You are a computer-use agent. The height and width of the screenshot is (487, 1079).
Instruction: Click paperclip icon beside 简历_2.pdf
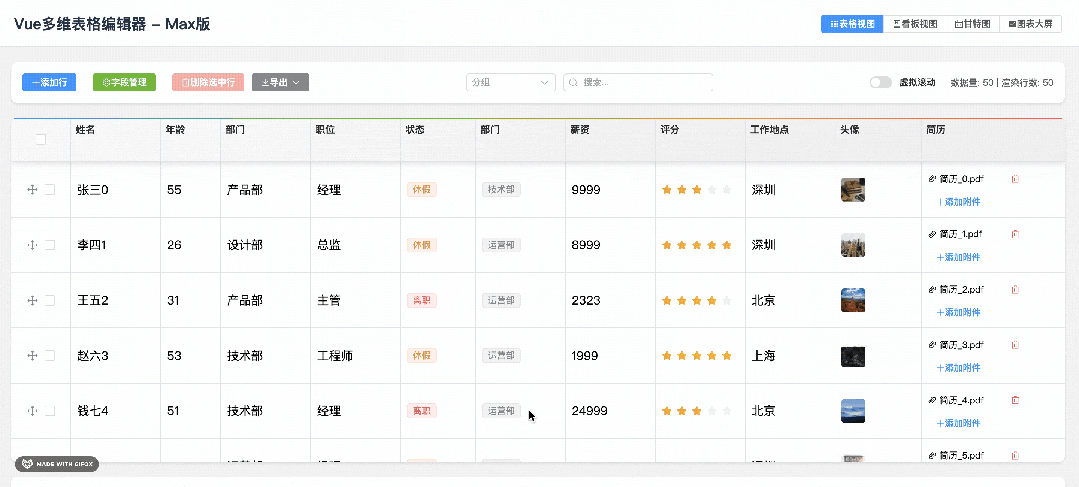(x=932, y=289)
